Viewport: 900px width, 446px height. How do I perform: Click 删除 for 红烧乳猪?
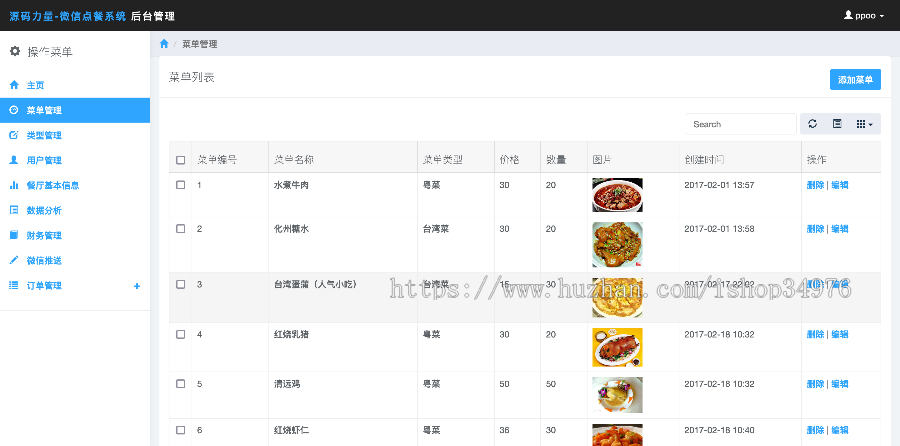815,334
